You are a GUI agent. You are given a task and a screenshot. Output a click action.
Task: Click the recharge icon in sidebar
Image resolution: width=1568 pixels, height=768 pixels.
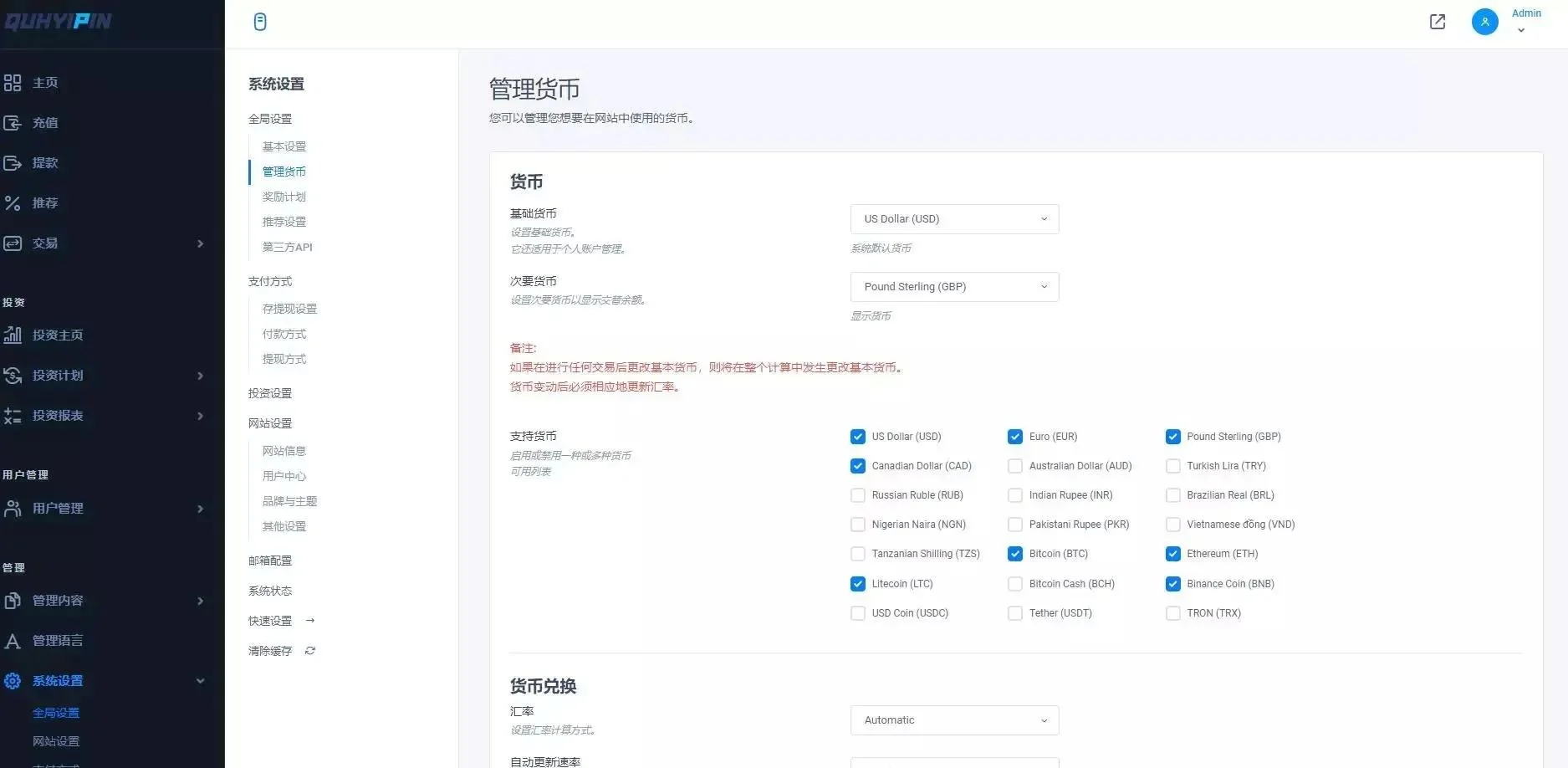[x=13, y=123]
